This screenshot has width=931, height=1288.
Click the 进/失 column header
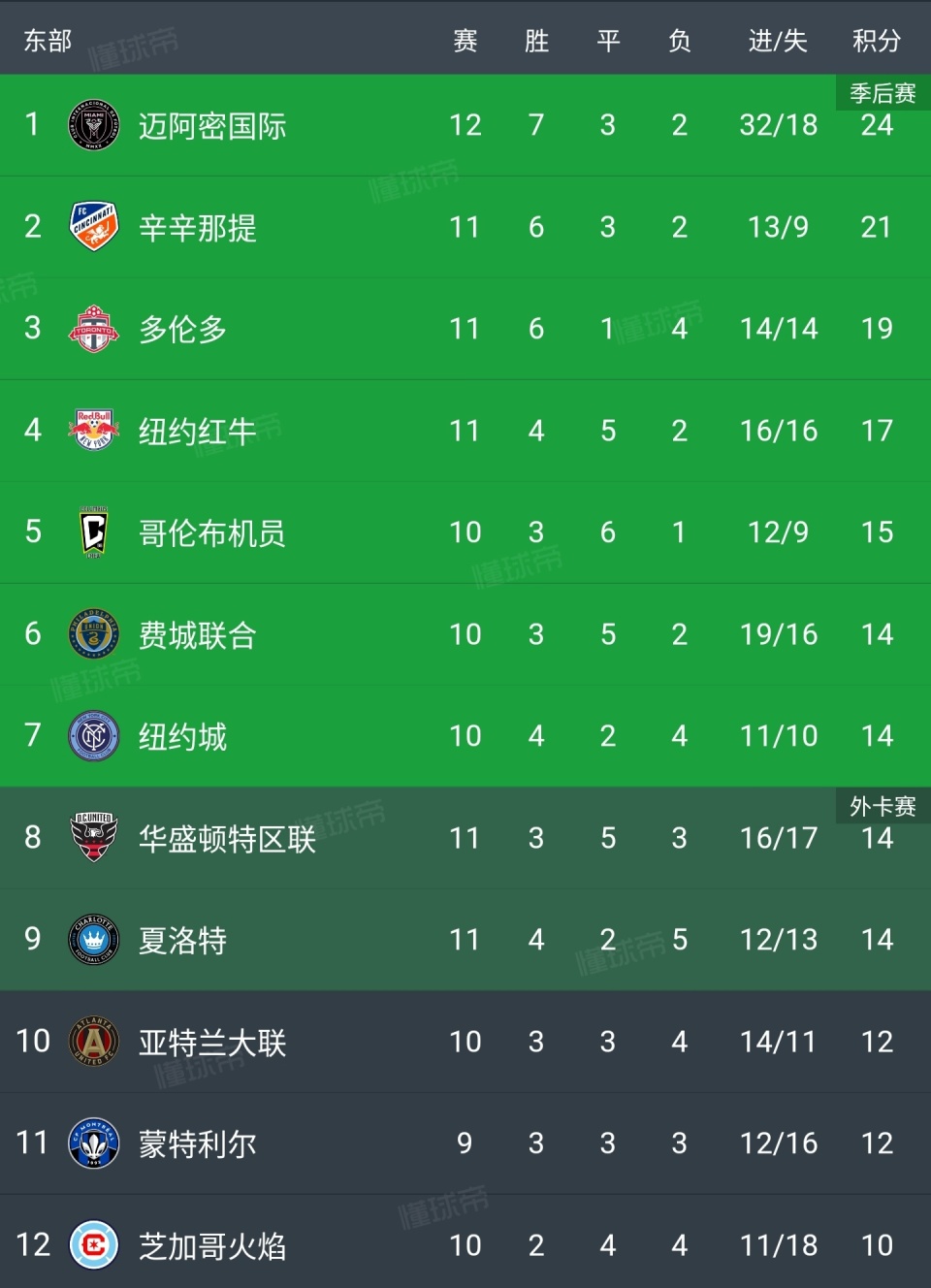[x=777, y=40]
